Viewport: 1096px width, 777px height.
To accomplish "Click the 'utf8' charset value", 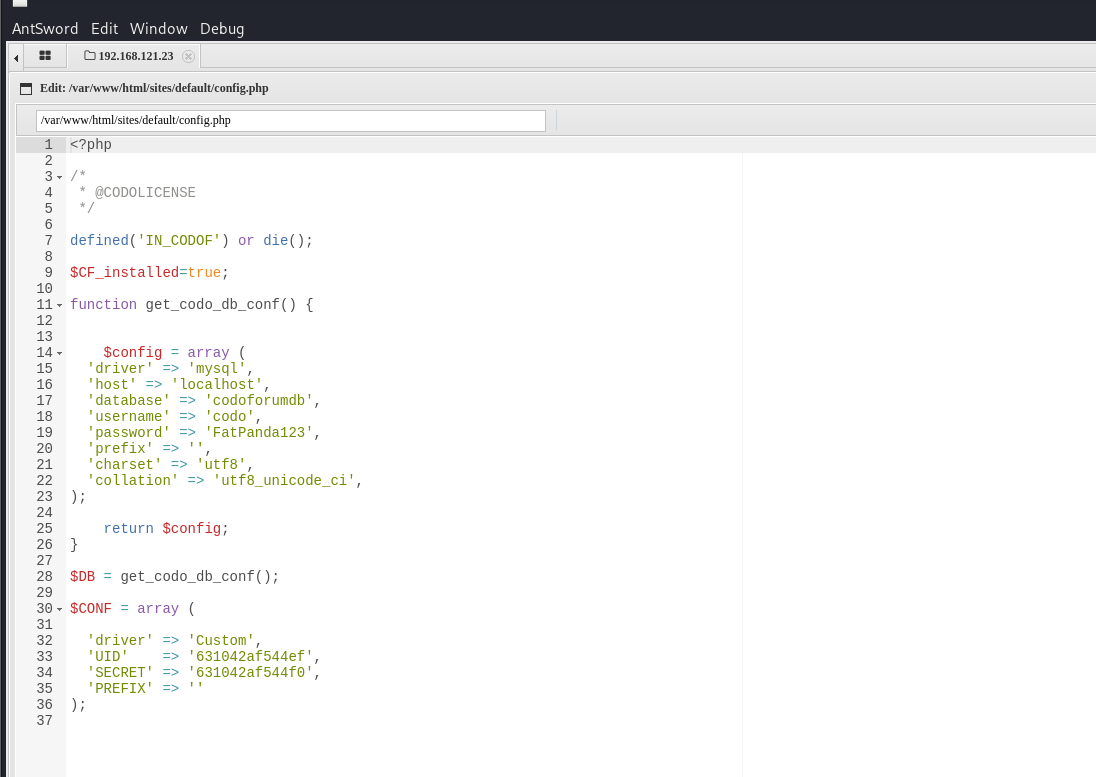I will click(221, 465).
